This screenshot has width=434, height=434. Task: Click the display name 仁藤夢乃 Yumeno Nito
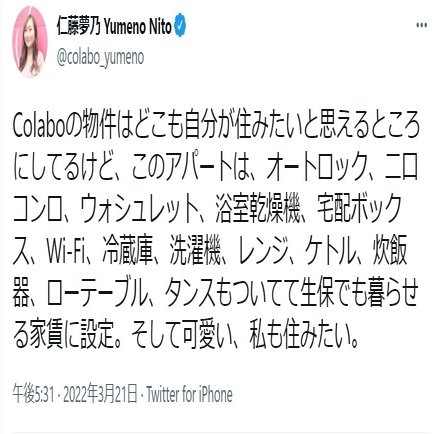click(114, 25)
